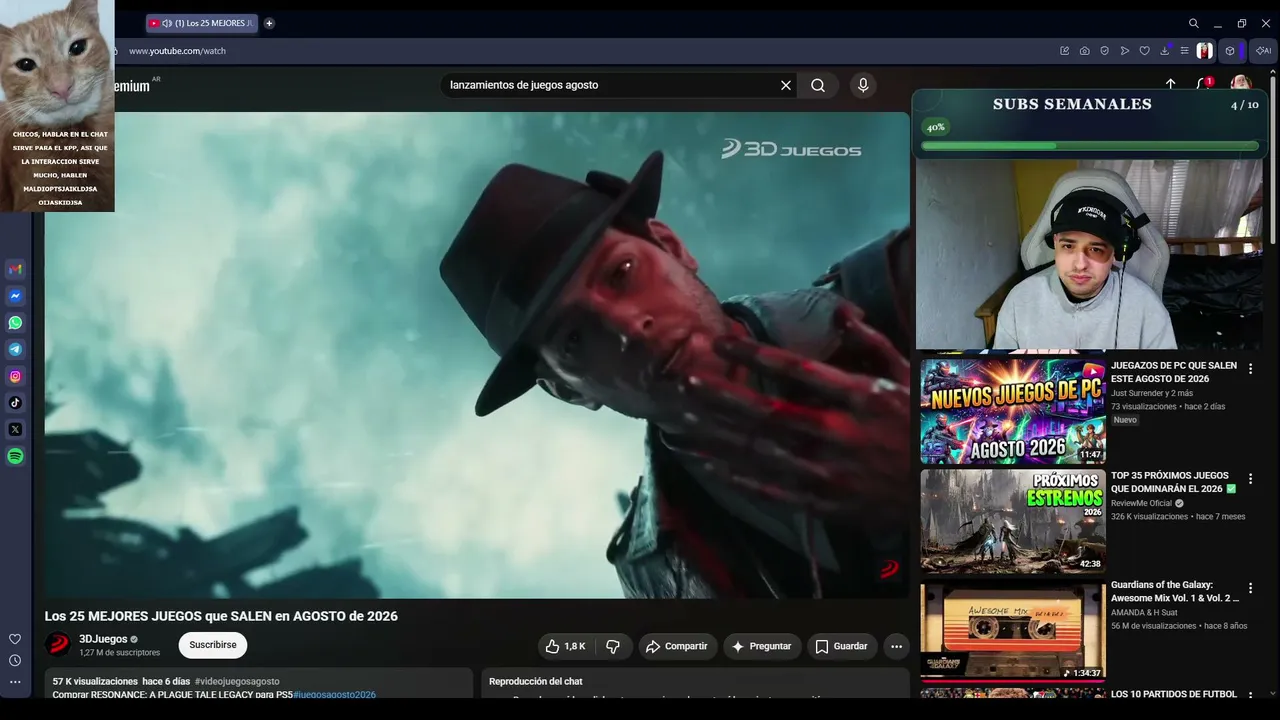1280x720 pixels.
Task: Click the Preguntar ask button
Action: click(762, 646)
